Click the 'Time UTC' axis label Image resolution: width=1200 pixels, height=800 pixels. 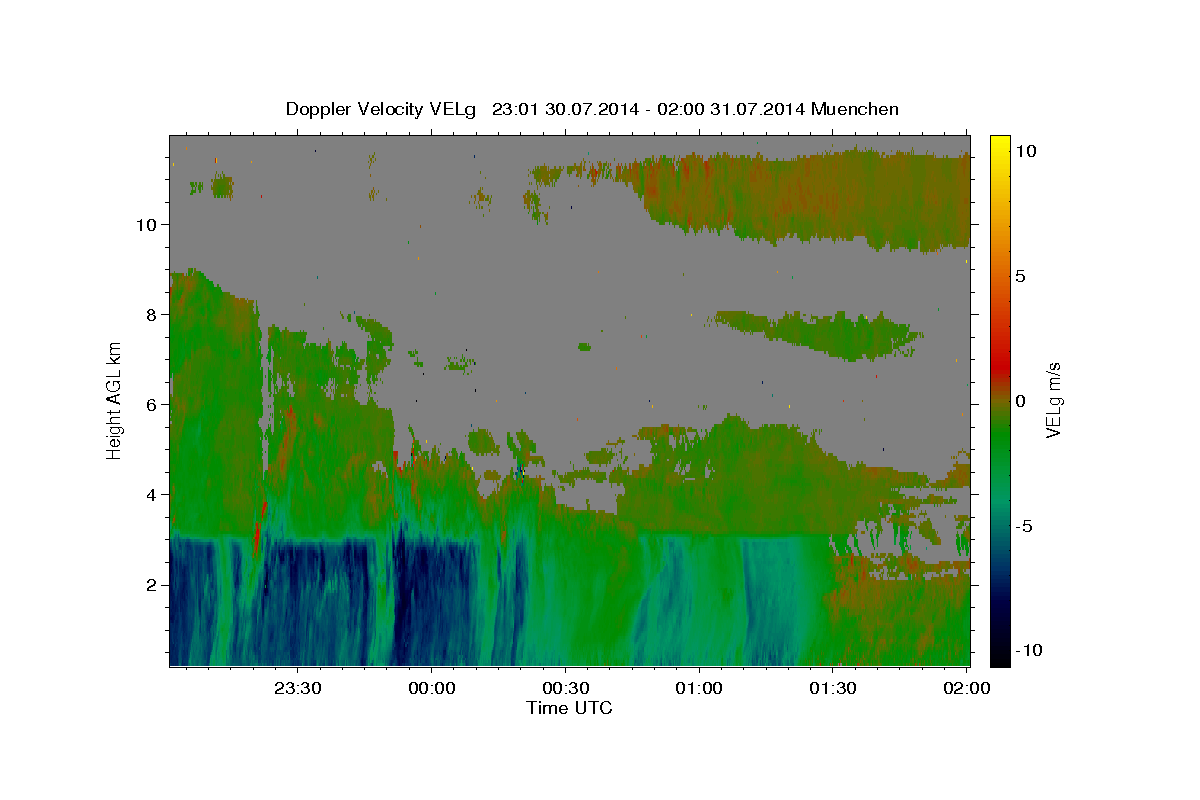(x=569, y=708)
